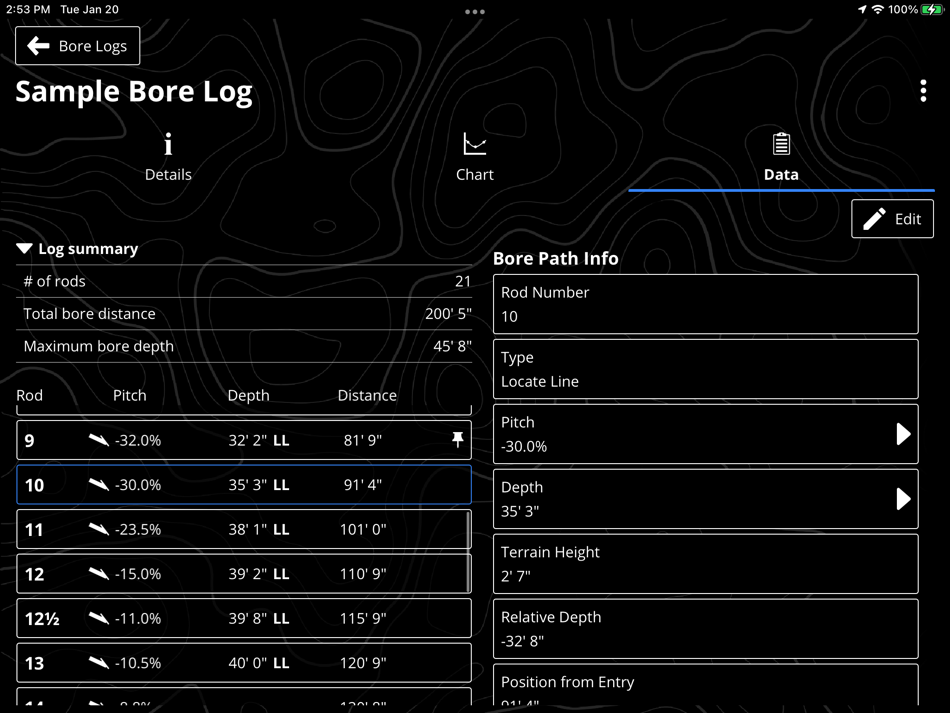Expand the Pitch field arrow
950x713 pixels.
[903, 434]
